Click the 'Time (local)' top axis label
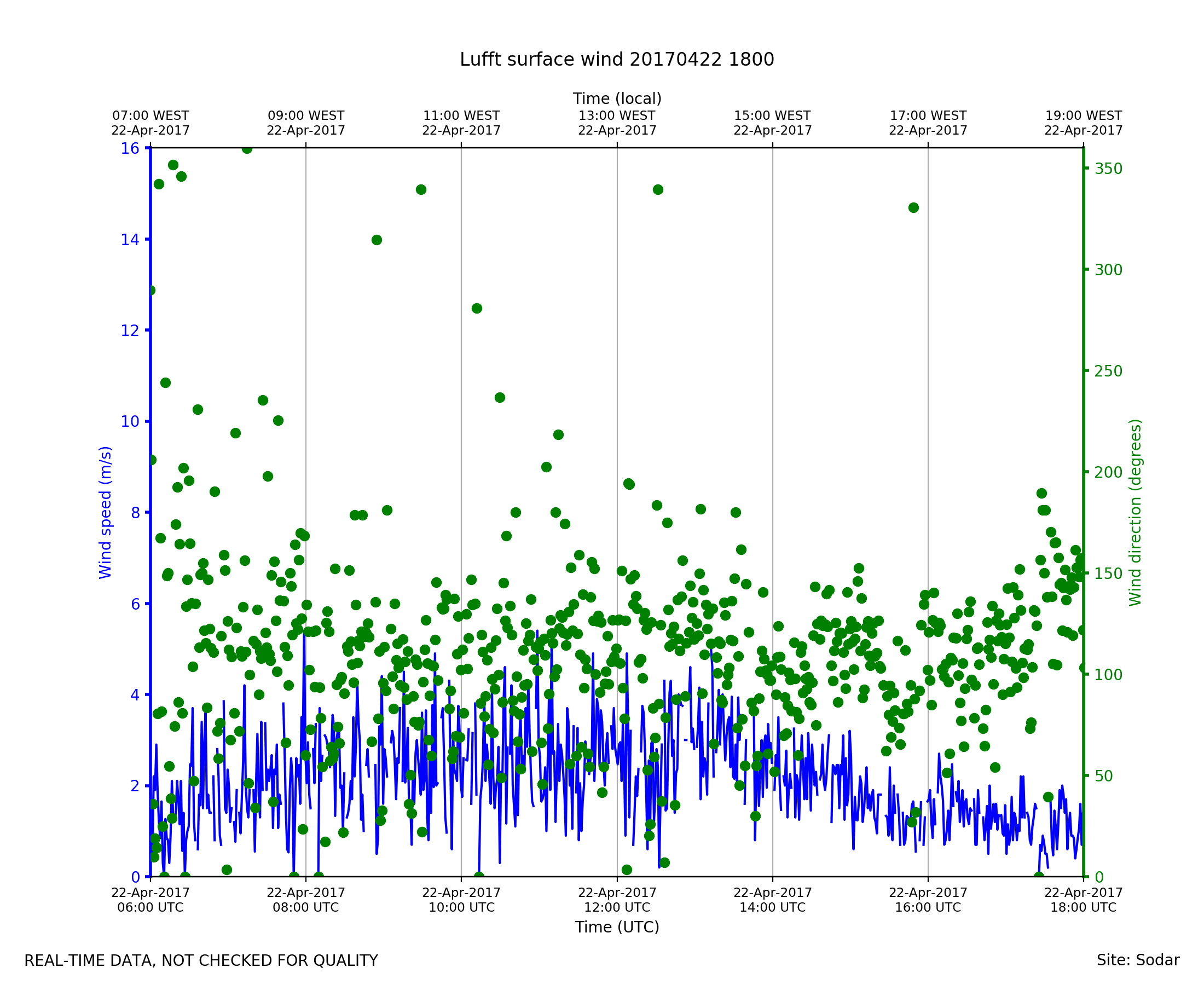 pos(617,99)
